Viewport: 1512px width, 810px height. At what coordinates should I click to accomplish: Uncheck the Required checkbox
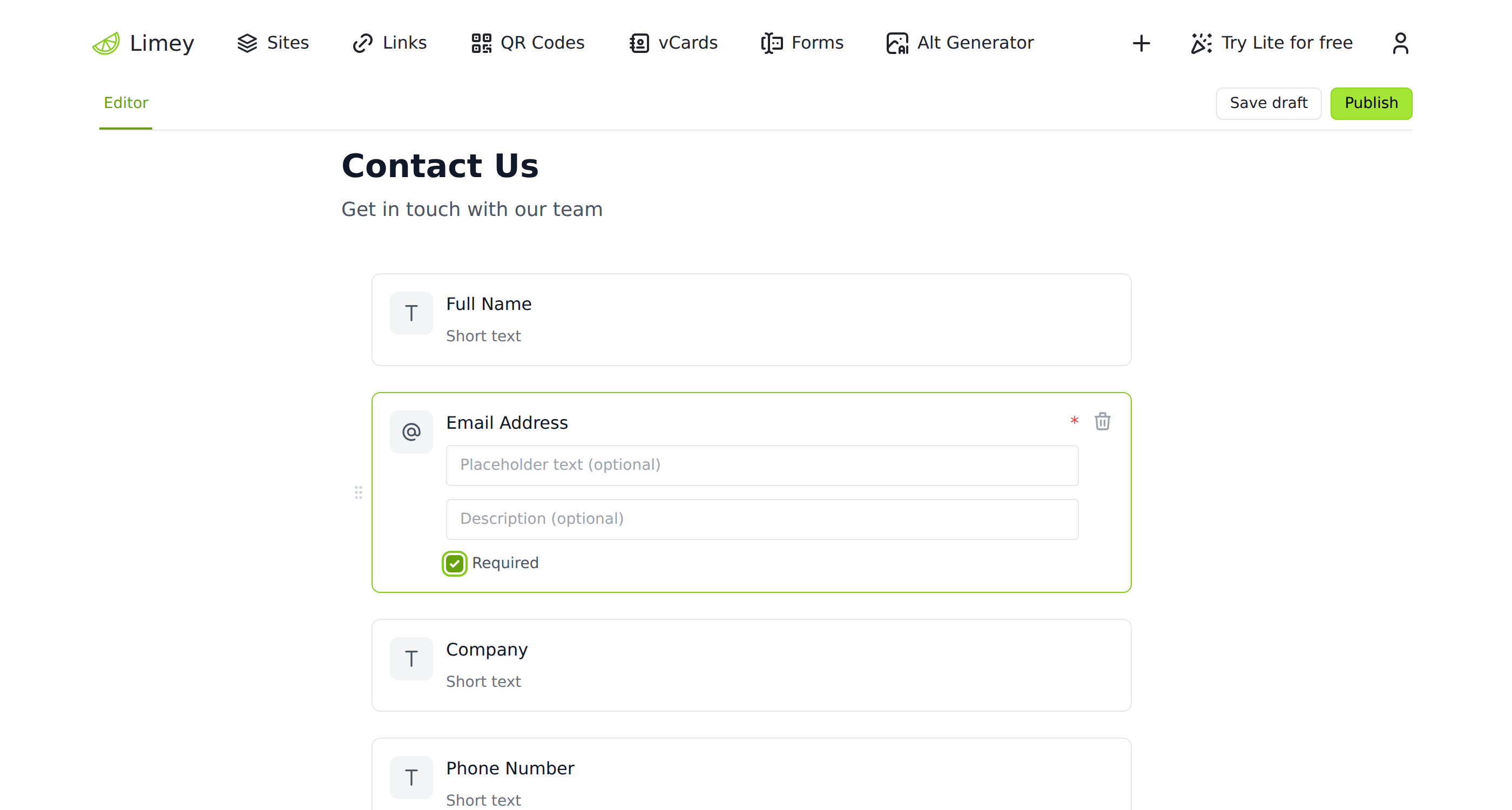point(454,563)
